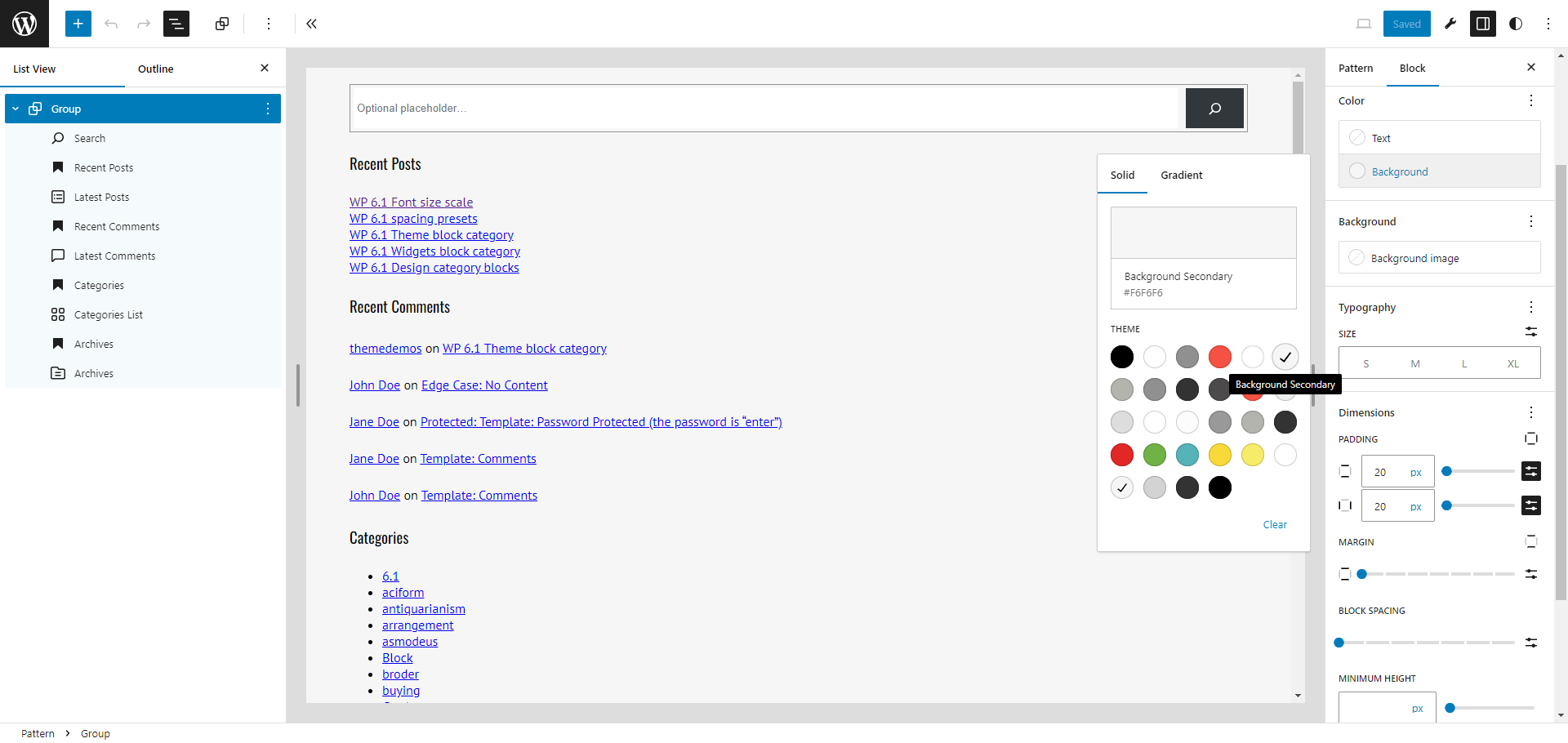The image size is (1568, 743).
Task: Open Group block options in List View
Action: [267, 109]
